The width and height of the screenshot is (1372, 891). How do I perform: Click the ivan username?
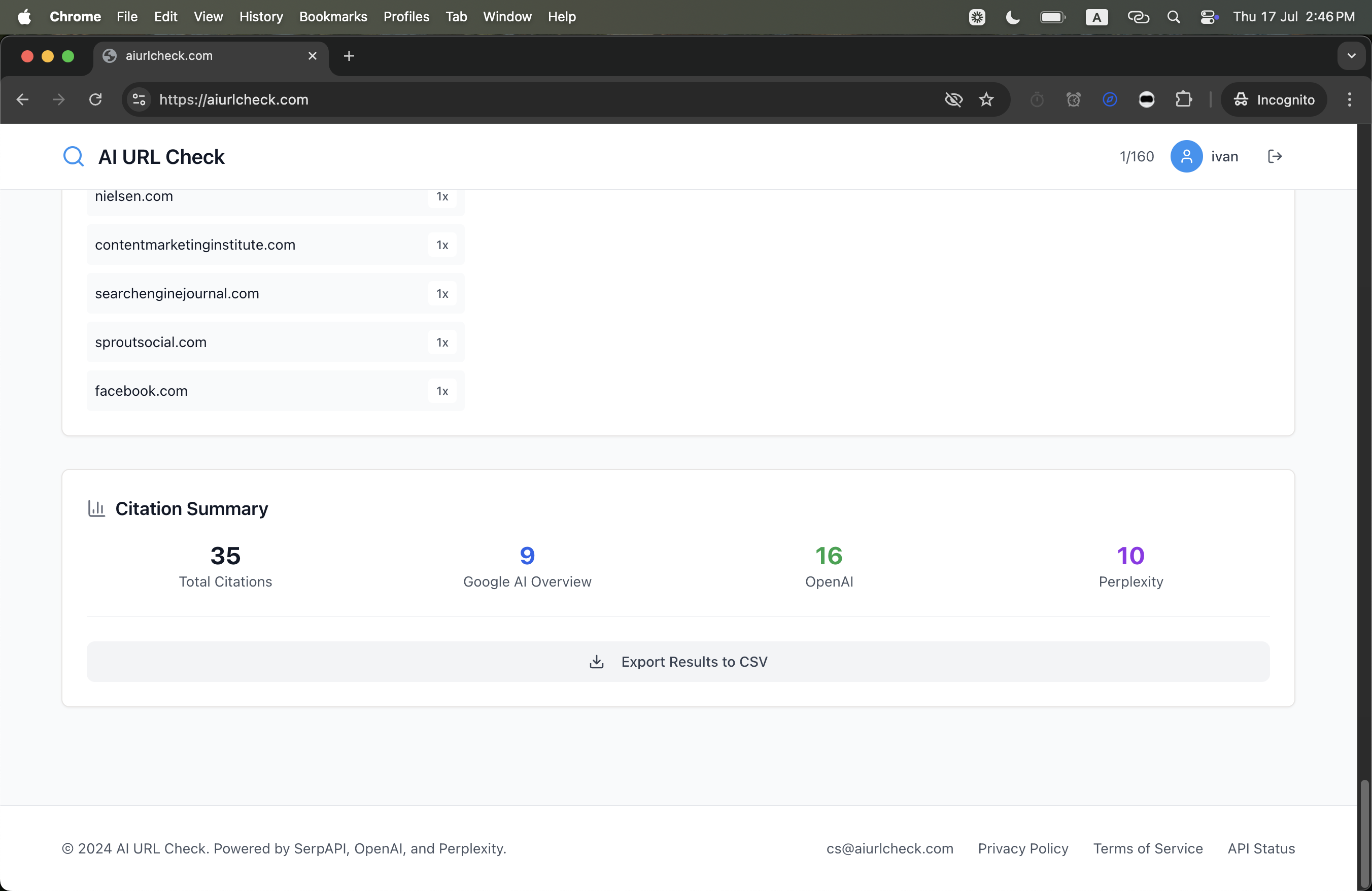1224,157
